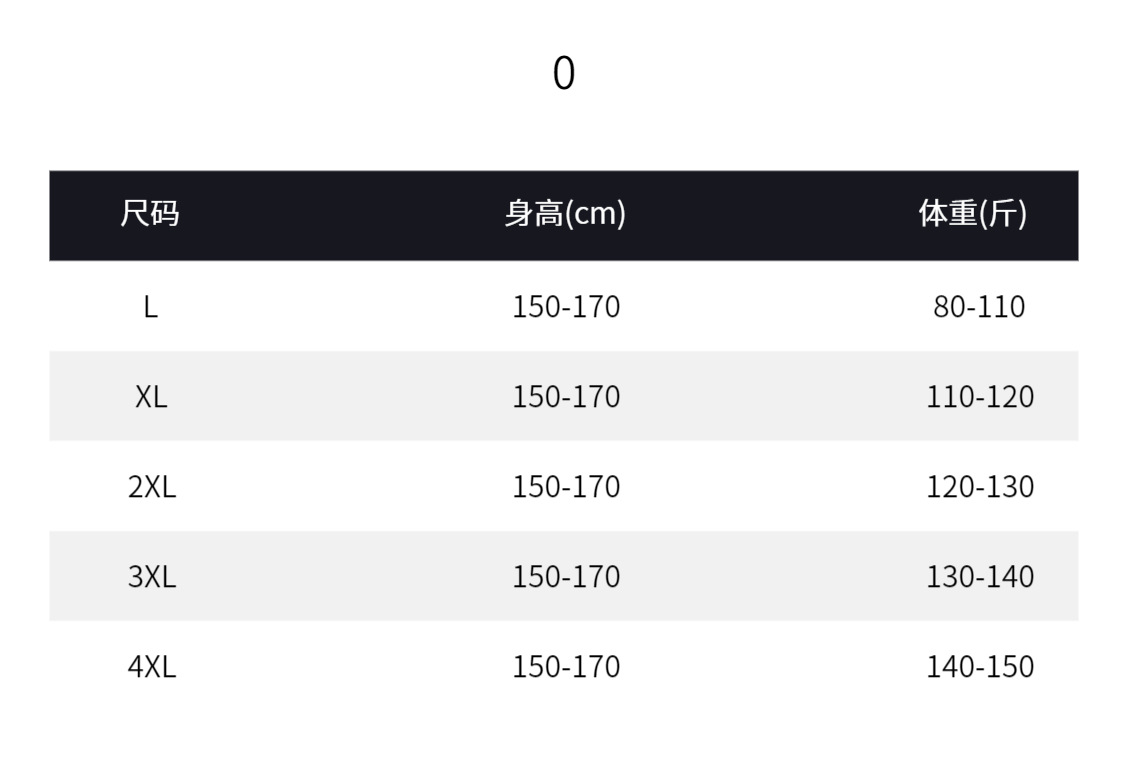Select the XL size cell
This screenshot has width=1125, height=757.
151,397
